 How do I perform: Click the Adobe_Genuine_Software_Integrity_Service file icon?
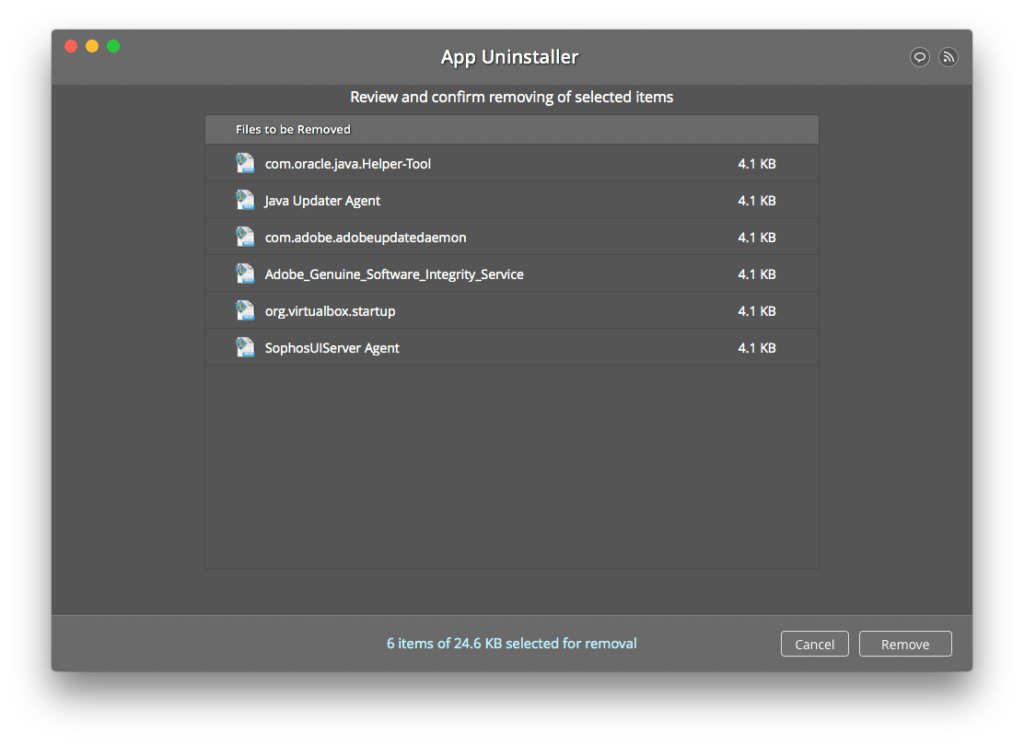coord(245,274)
